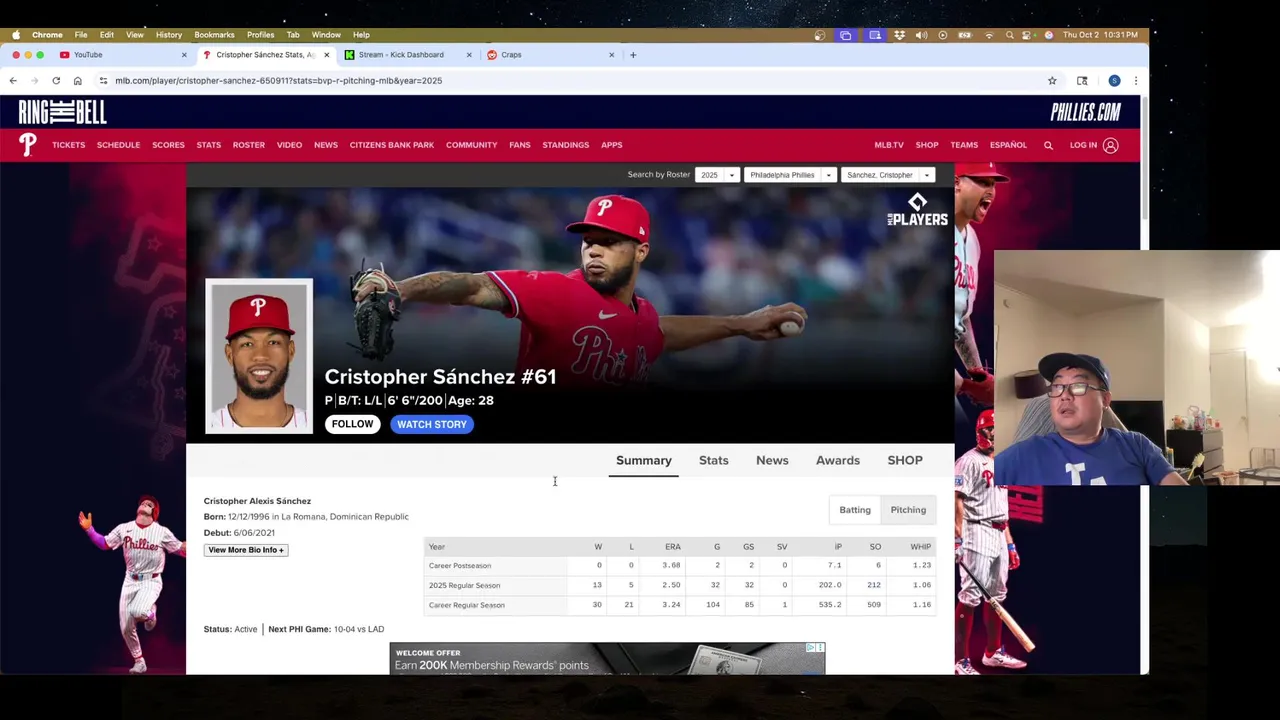1280x720 pixels.
Task: Open the Profiles menu
Action: pyautogui.click(x=260, y=35)
